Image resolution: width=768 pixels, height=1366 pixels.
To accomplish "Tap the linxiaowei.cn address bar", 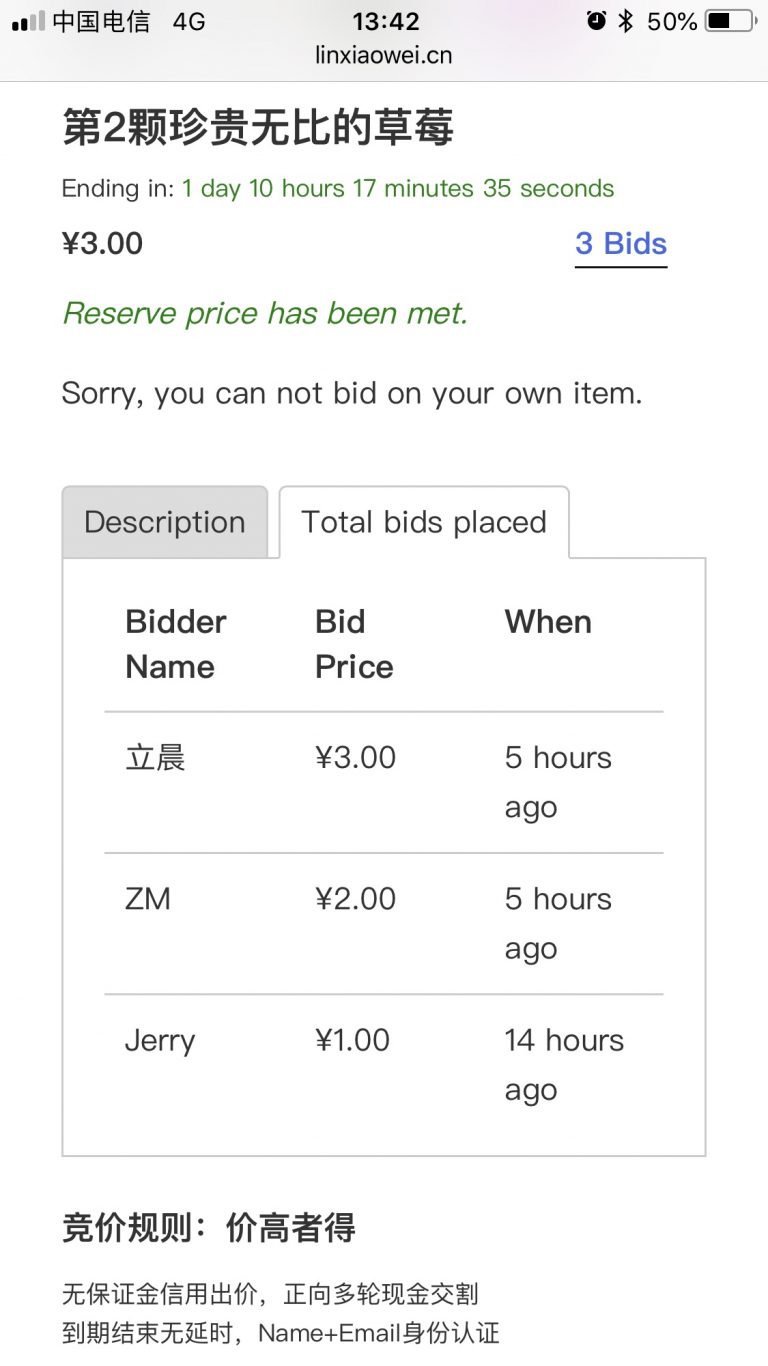I will pos(384,56).
